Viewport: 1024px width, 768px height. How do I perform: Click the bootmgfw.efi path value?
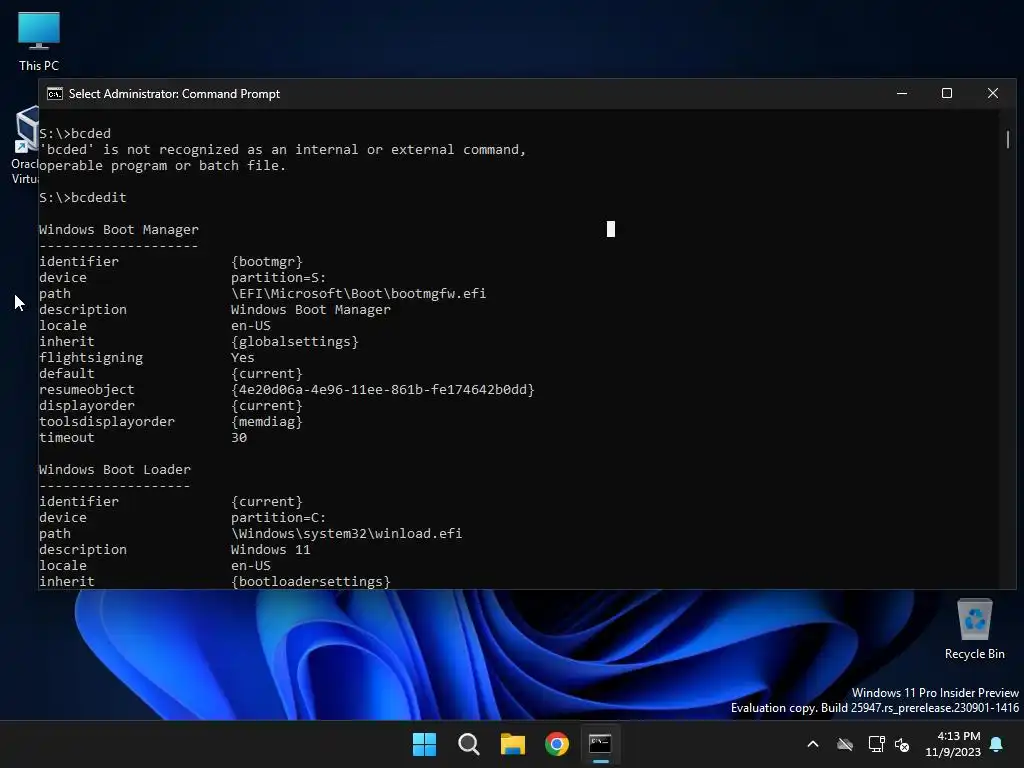(359, 293)
